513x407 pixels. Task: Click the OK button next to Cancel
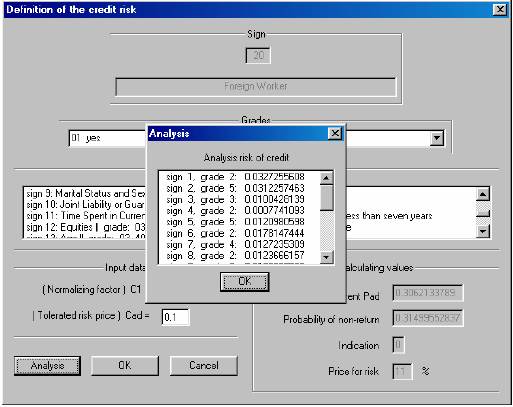pyautogui.click(x=125, y=366)
